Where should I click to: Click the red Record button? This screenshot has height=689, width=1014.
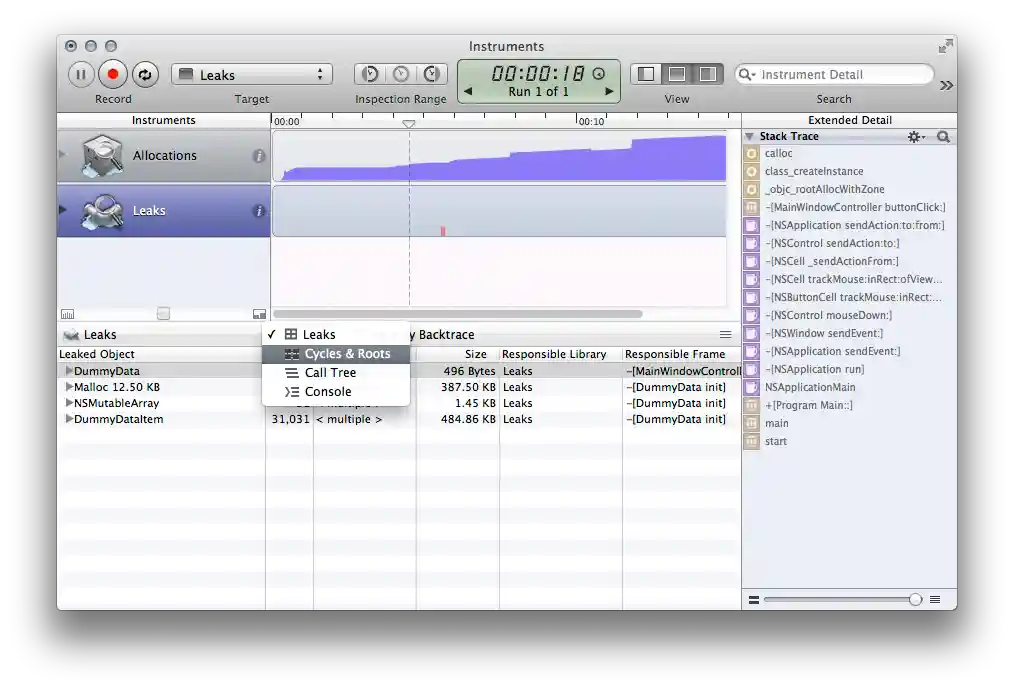point(113,75)
